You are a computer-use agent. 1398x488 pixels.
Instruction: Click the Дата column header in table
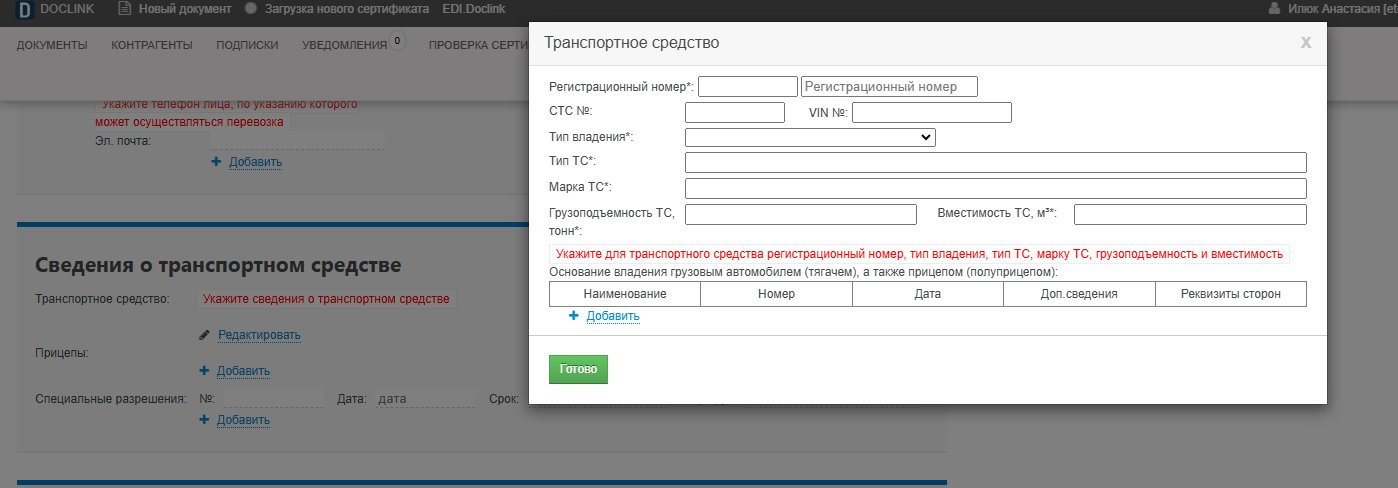click(928, 294)
